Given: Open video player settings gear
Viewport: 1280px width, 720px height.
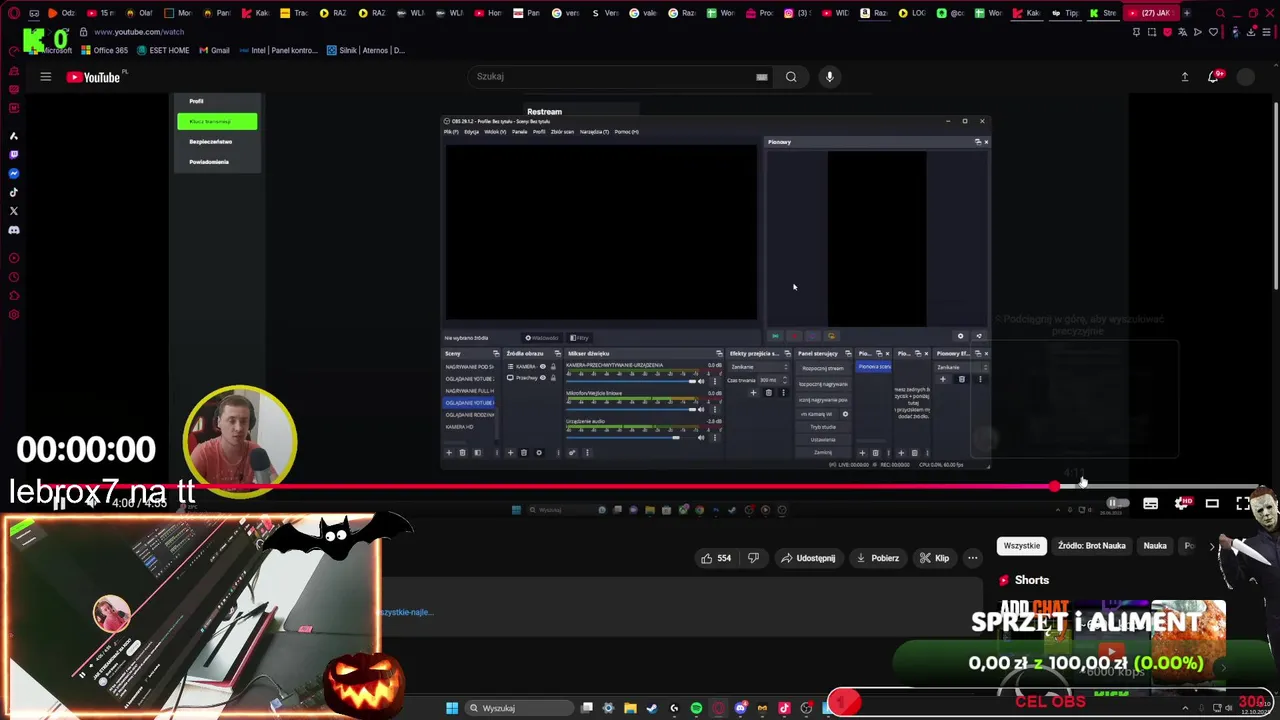Looking at the screenshot, I should [1181, 503].
